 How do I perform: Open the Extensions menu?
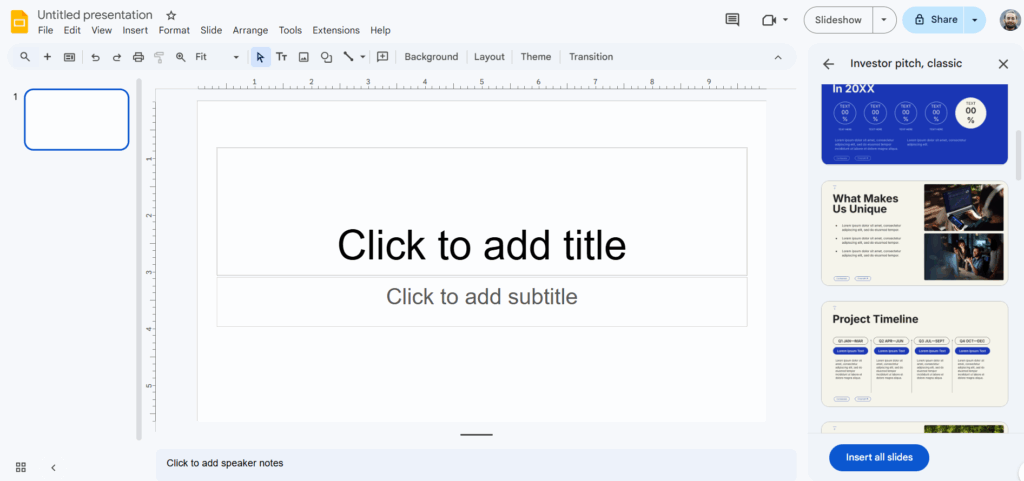tap(335, 30)
